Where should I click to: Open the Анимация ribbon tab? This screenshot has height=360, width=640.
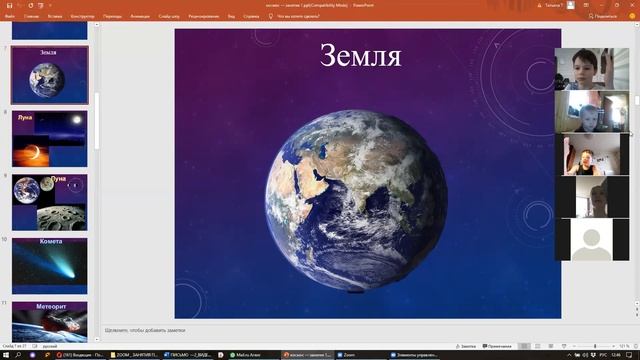point(140,16)
